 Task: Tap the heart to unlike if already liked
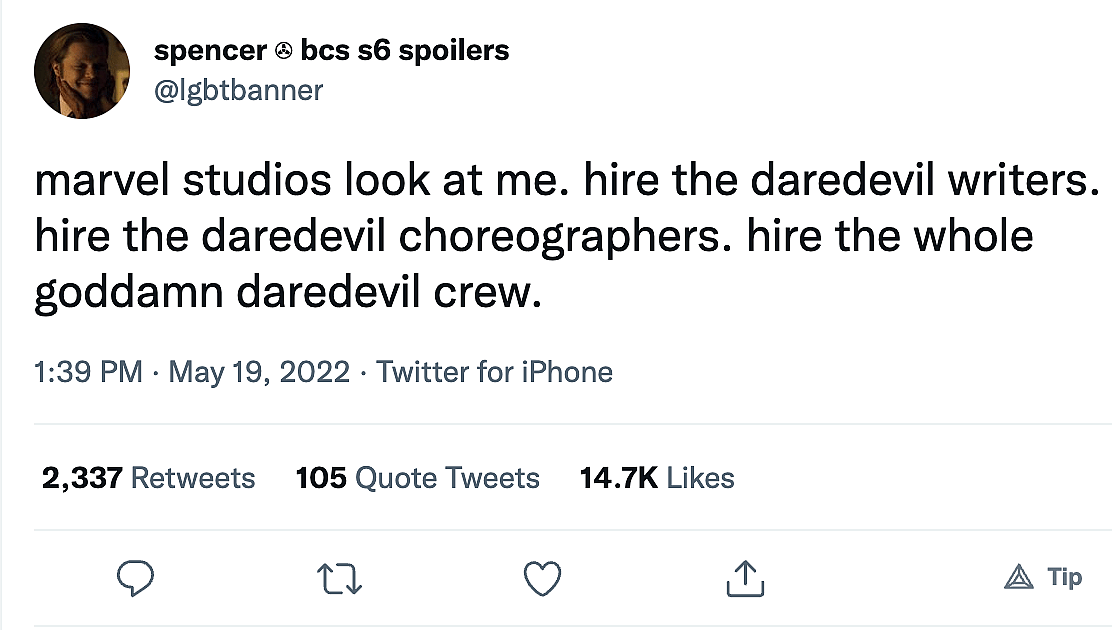542,578
